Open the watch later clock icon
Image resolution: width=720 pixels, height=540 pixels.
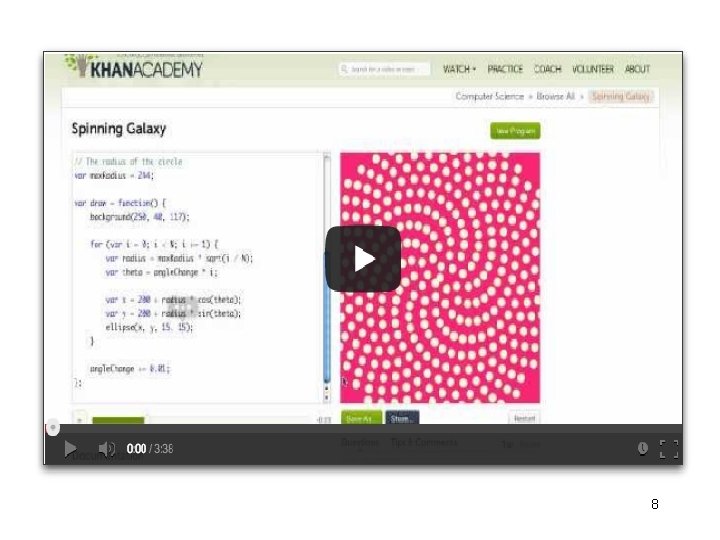(x=642, y=449)
